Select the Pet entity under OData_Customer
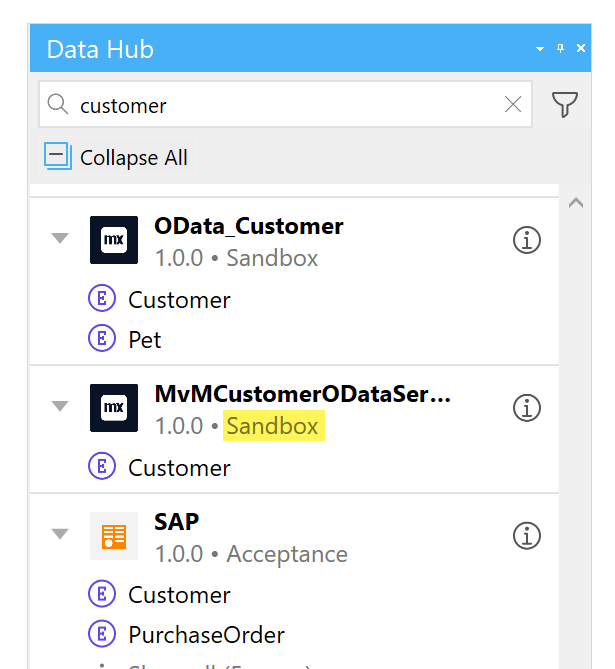 [145, 339]
